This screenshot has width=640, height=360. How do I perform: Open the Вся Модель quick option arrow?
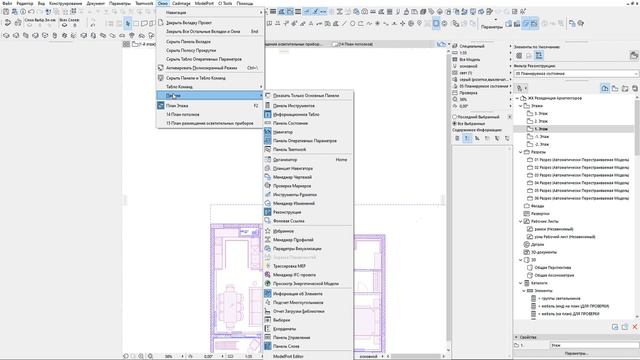[x=511, y=60]
